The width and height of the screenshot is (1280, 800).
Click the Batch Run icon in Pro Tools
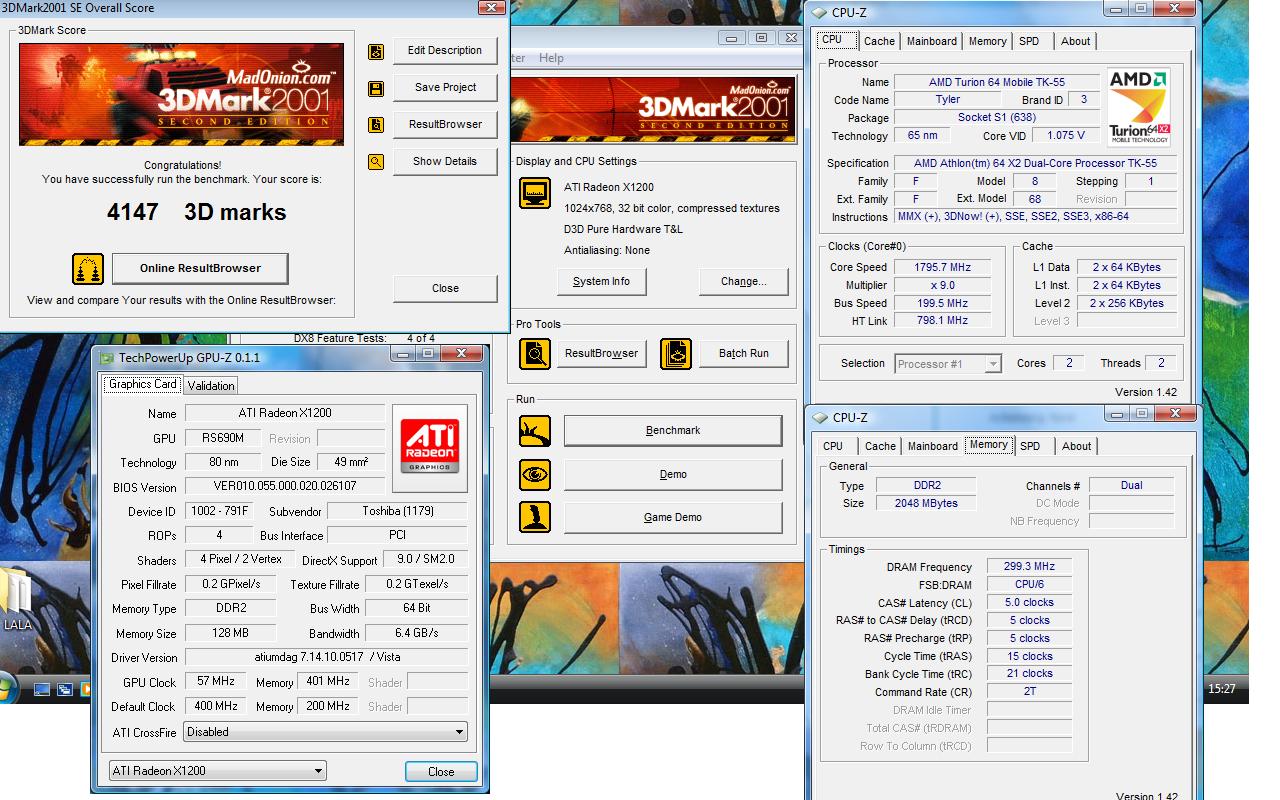(676, 354)
